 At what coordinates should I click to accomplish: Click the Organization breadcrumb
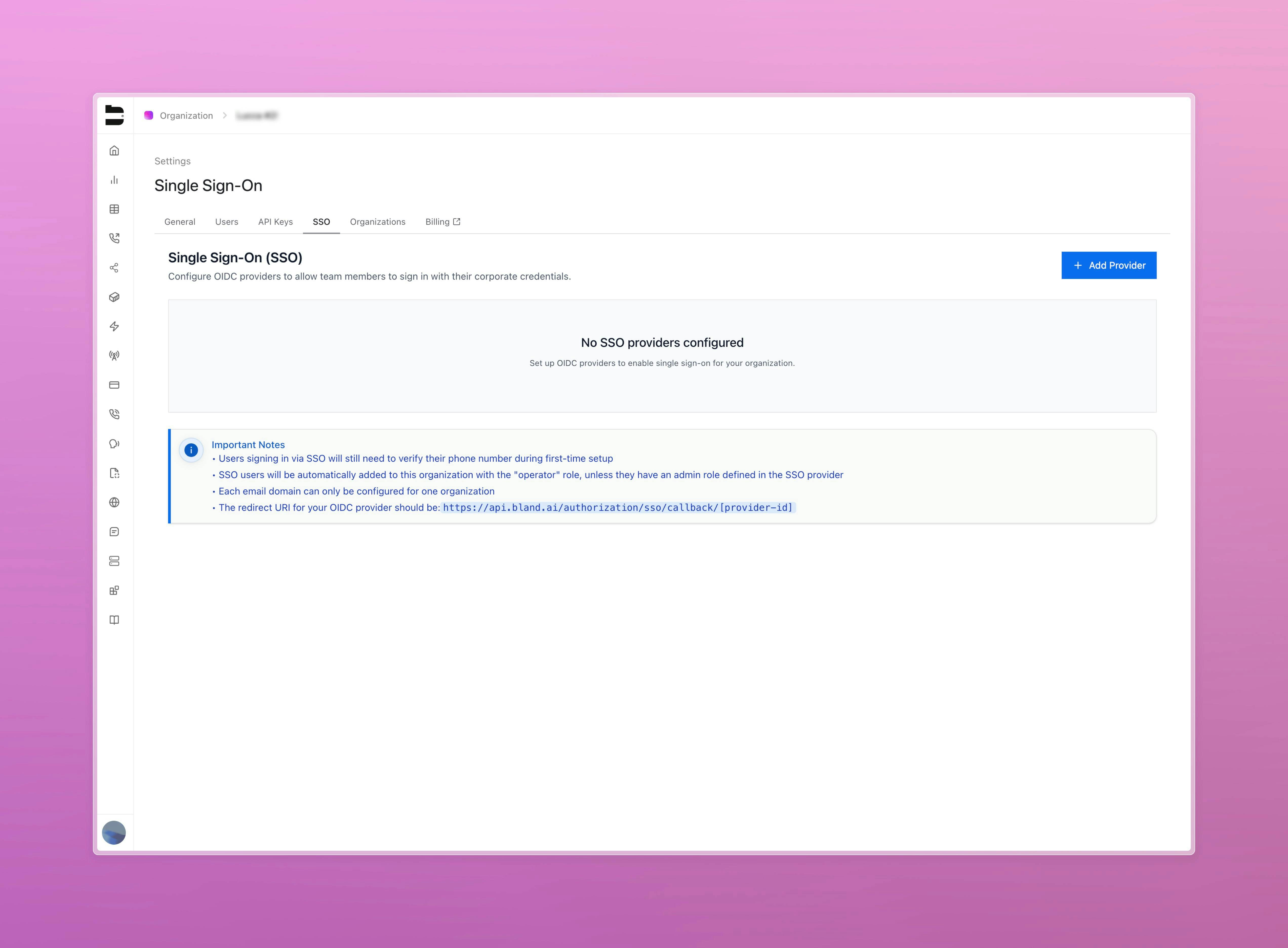[x=186, y=116]
